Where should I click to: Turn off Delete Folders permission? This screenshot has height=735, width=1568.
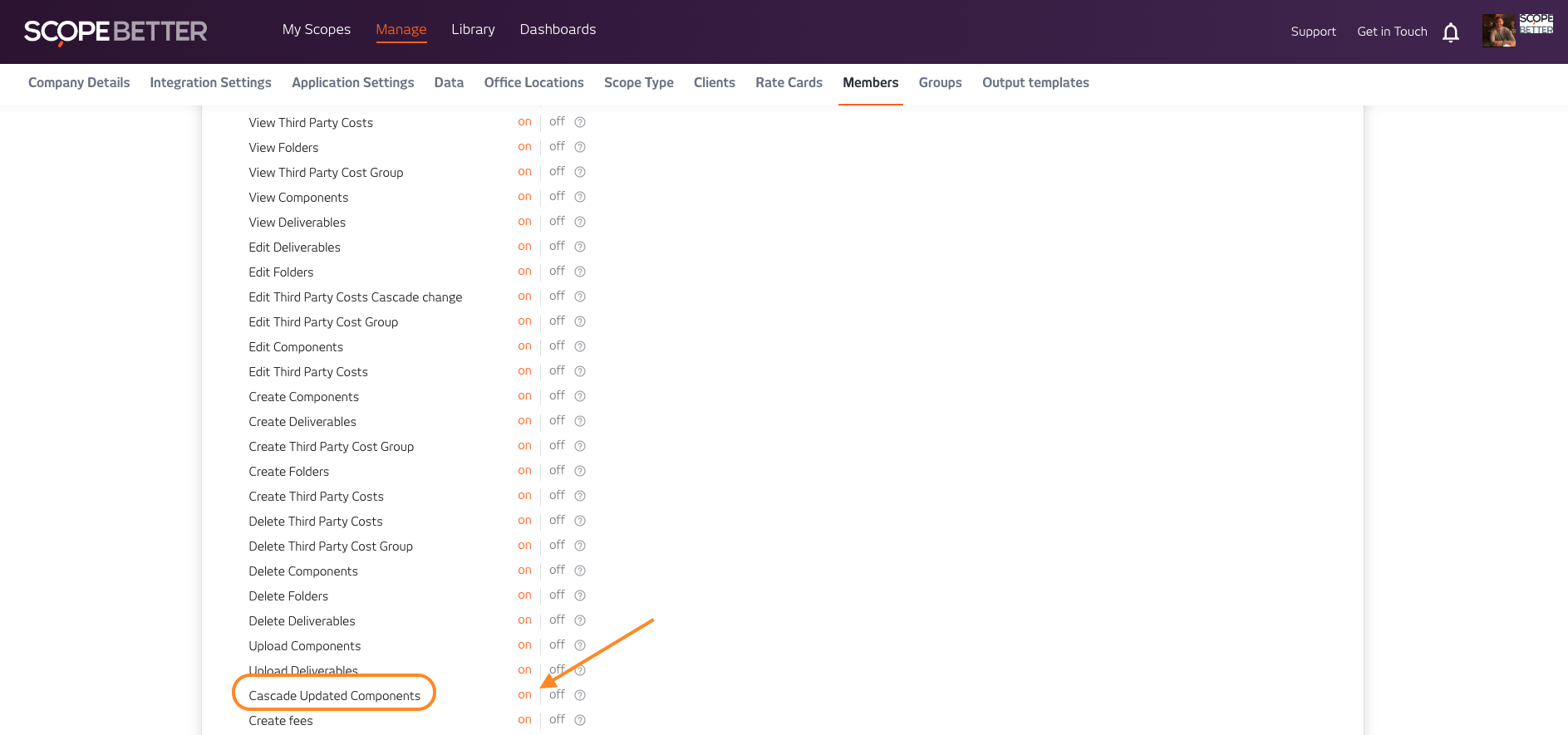pos(557,595)
